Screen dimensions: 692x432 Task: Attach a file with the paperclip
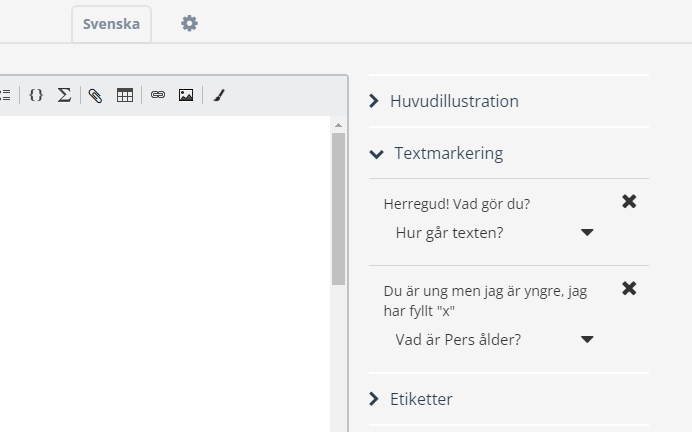(x=95, y=95)
